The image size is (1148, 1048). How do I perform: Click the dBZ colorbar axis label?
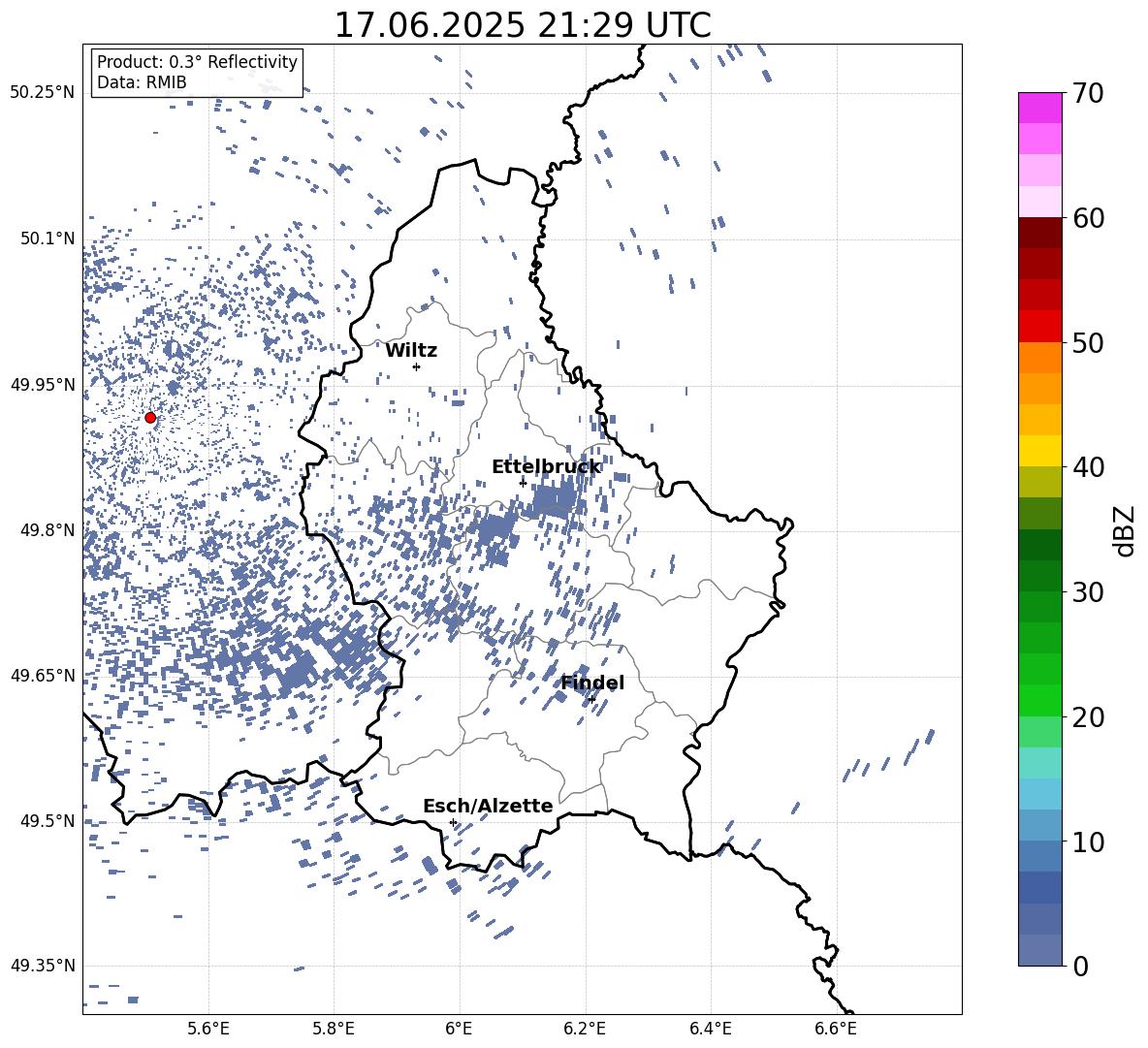[x=1124, y=530]
